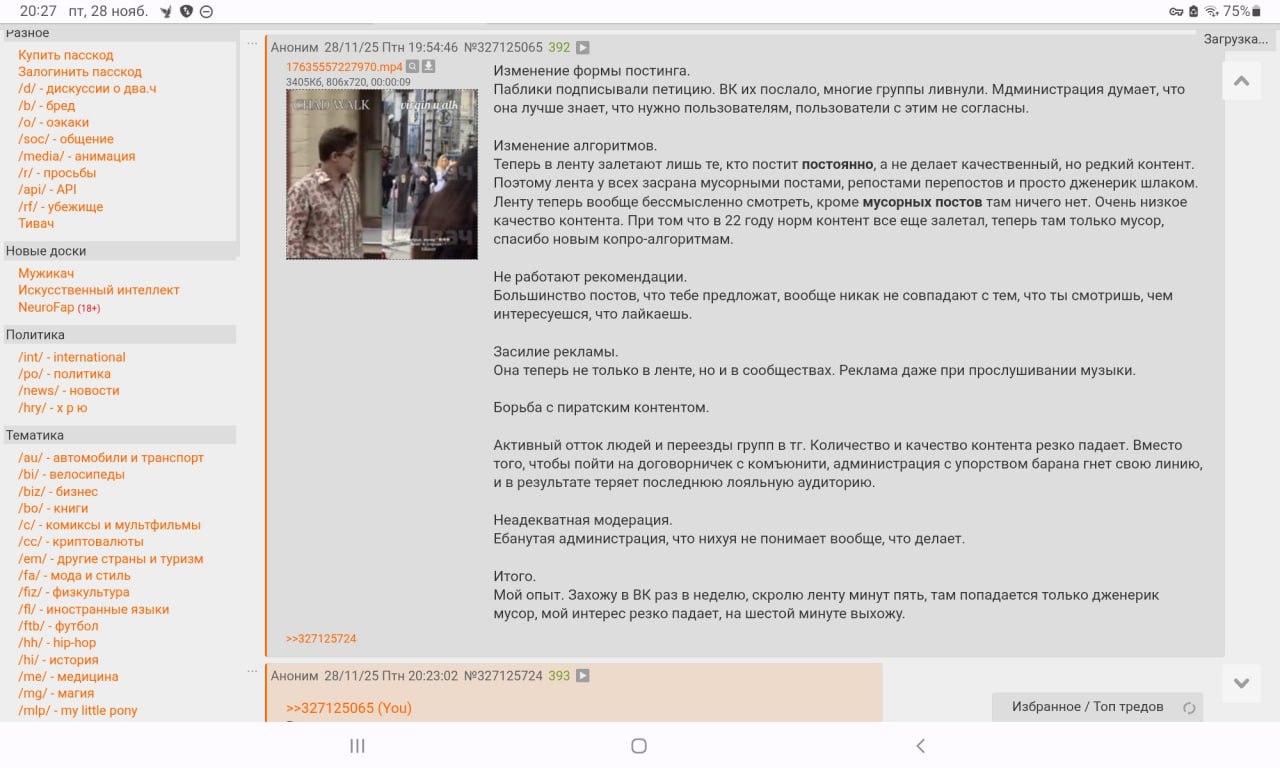Open Тивач link in sidebar
1280x768 pixels.
(36, 223)
